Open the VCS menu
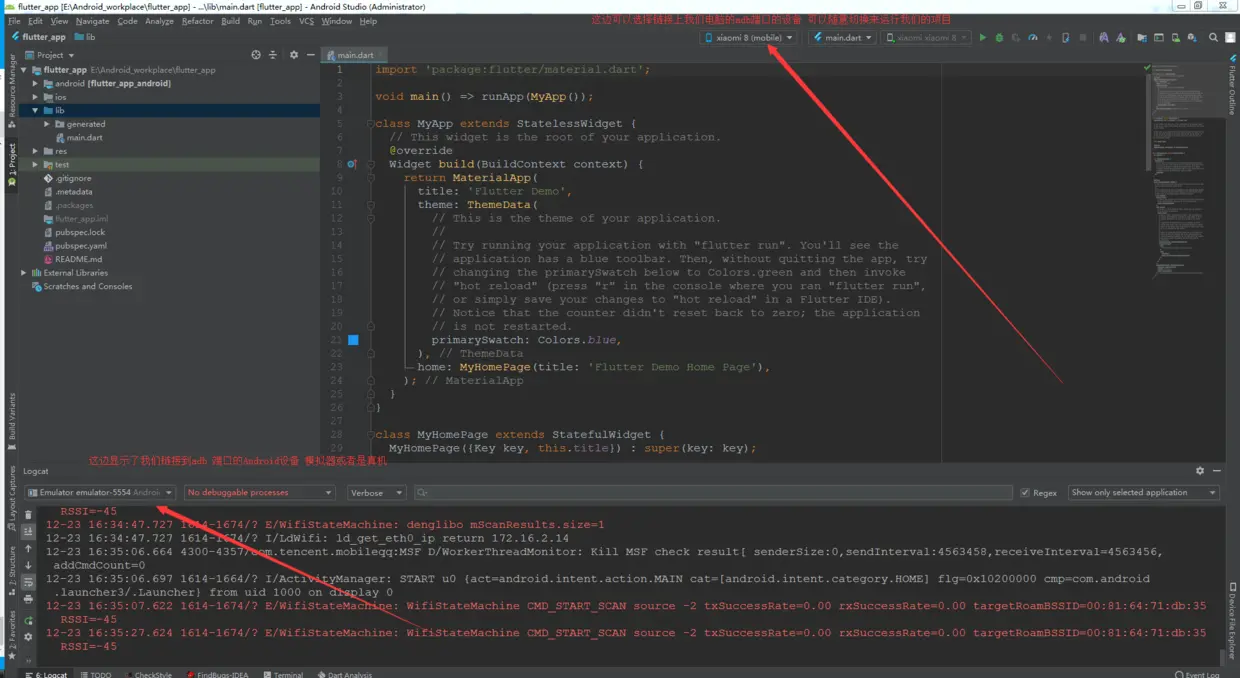 pyautogui.click(x=306, y=21)
